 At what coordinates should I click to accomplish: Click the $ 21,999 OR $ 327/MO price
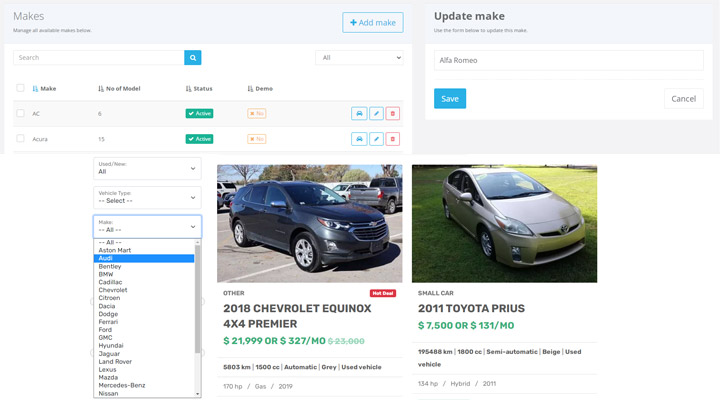point(274,341)
